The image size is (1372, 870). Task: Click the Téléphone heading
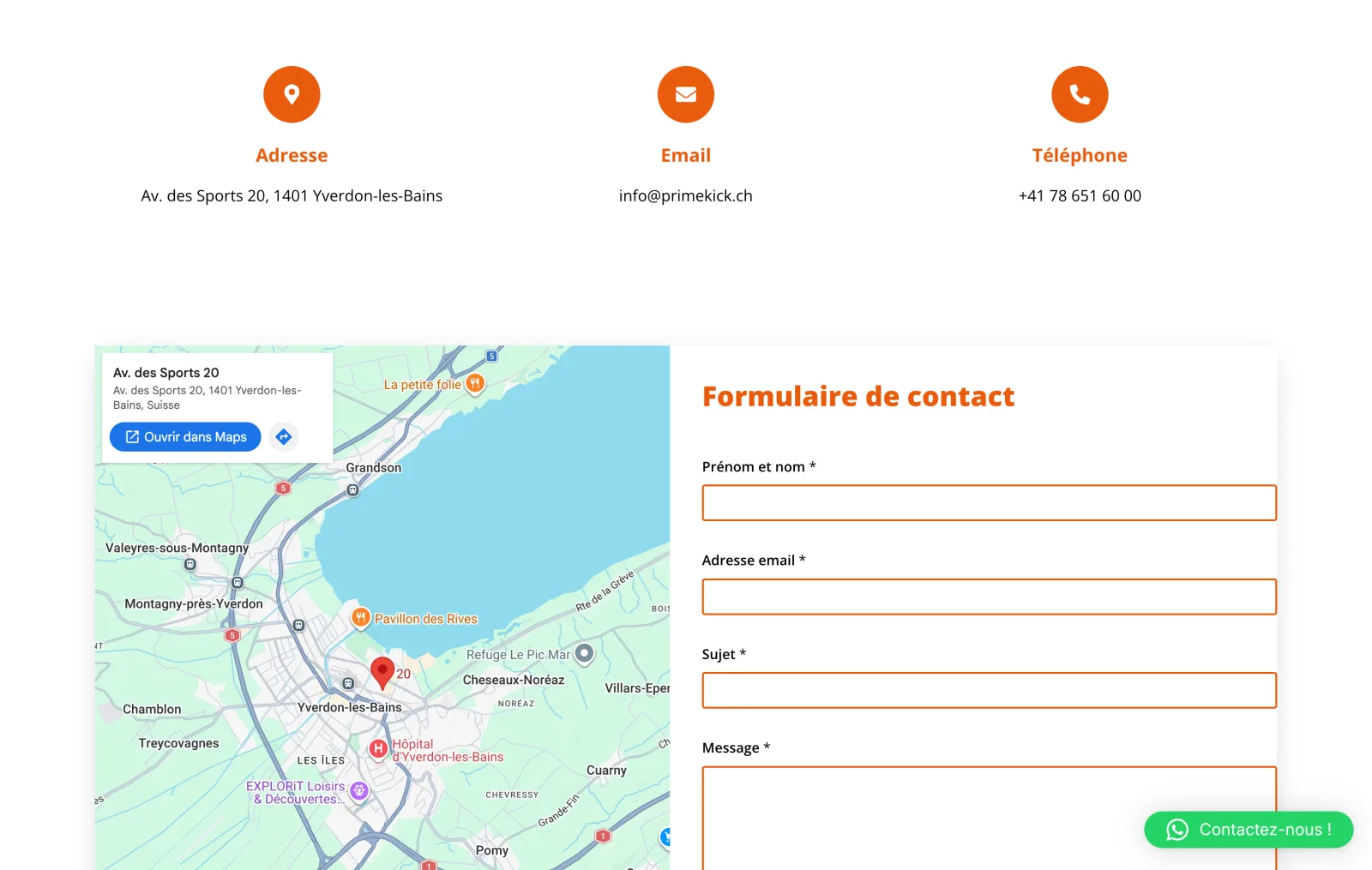coord(1080,155)
